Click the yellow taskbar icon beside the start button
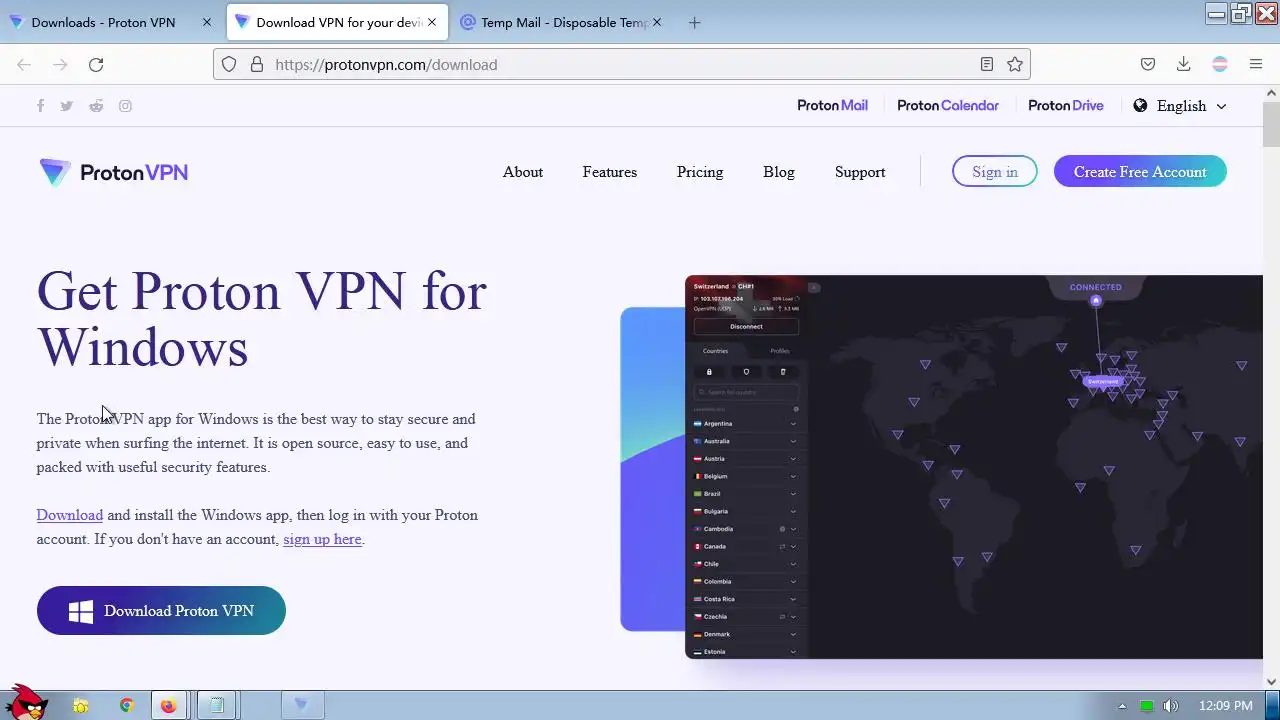The width and height of the screenshot is (1280, 720). click(81, 706)
